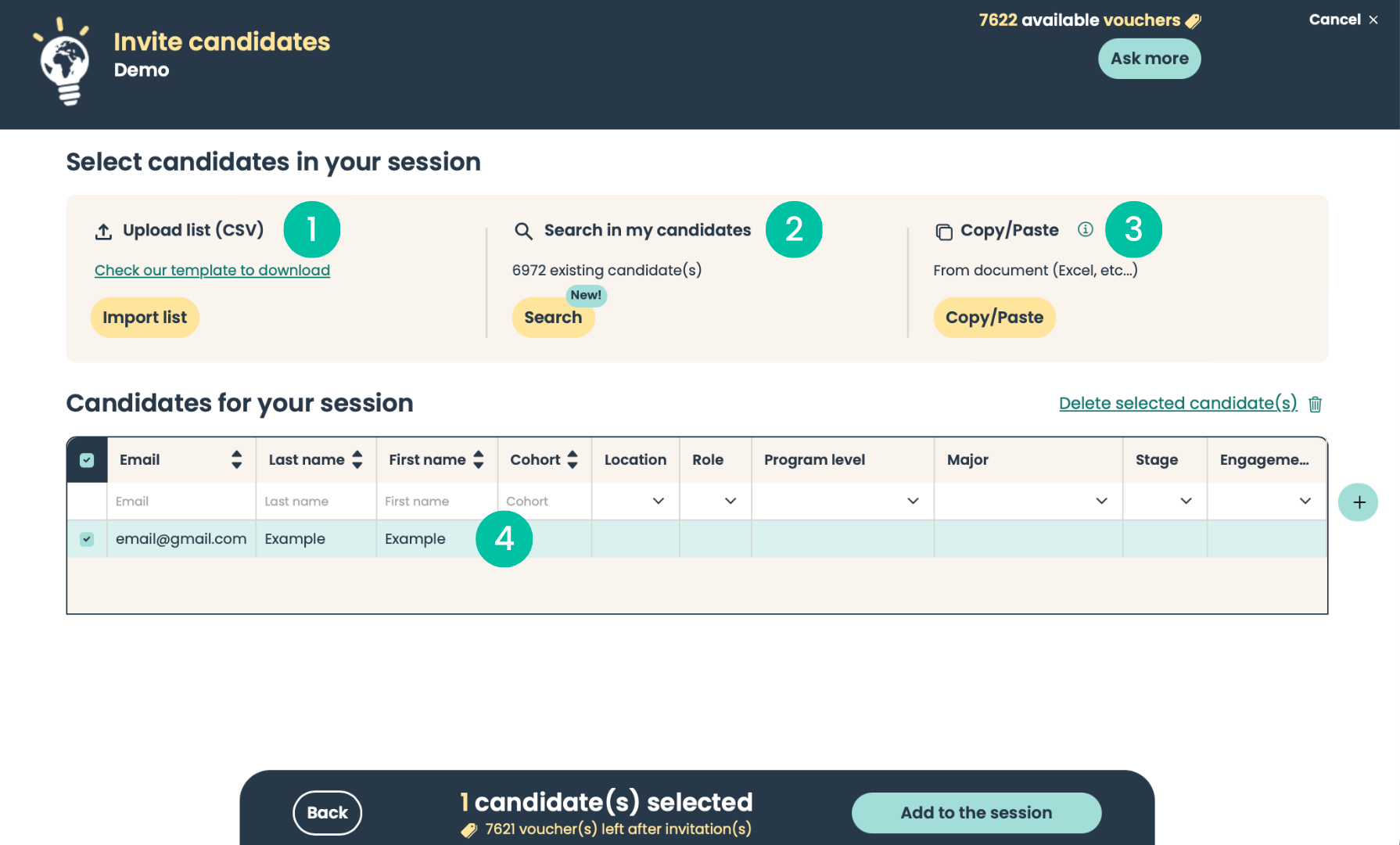Click the lightbulb globe logo
Screen dimensions: 1400x845
pos(63,63)
